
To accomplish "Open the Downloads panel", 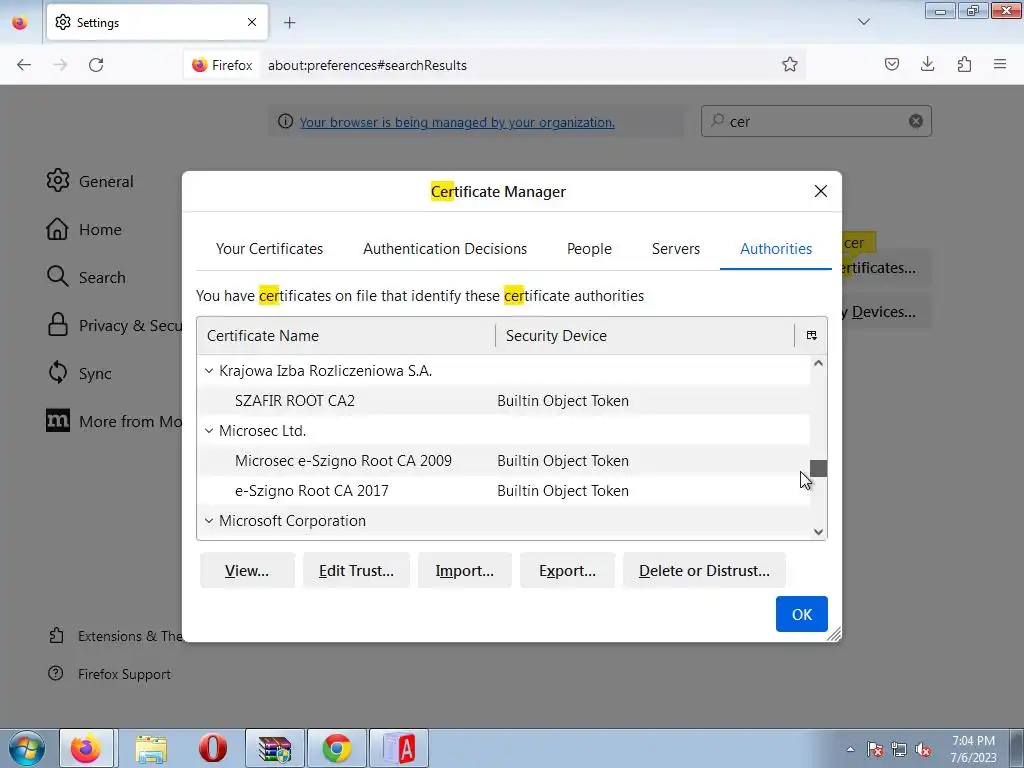I will click(927, 64).
